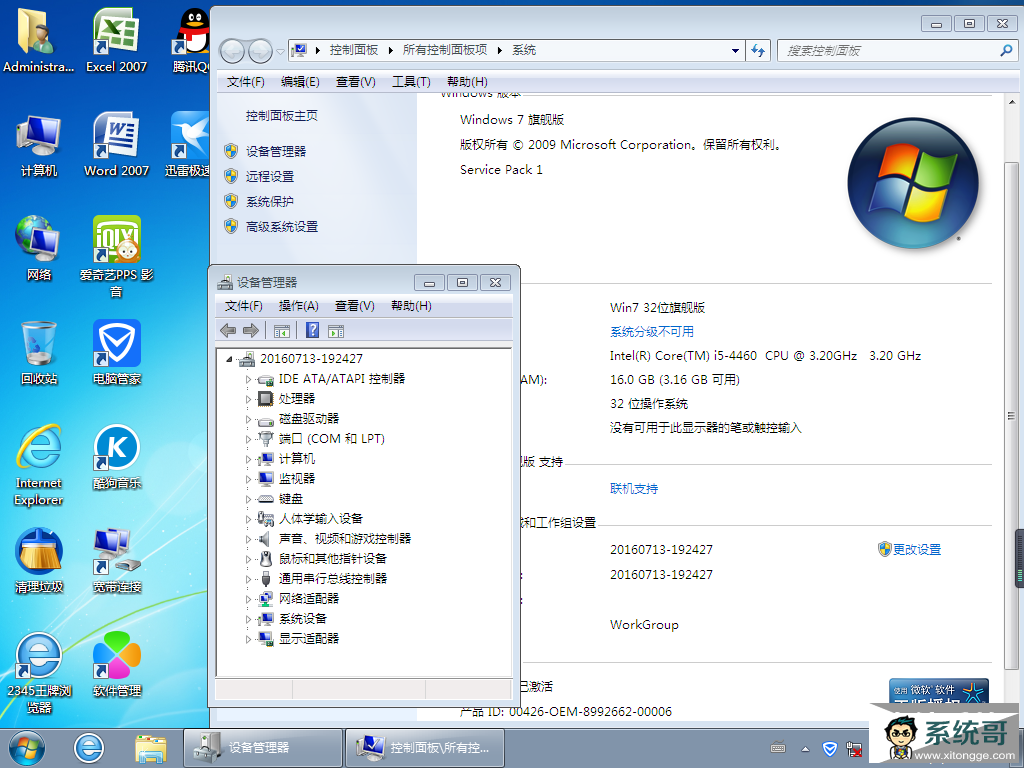This screenshot has height=768, width=1024.
Task: Open the 2345王牌浏览器 desktop icon
Action: coord(39,673)
